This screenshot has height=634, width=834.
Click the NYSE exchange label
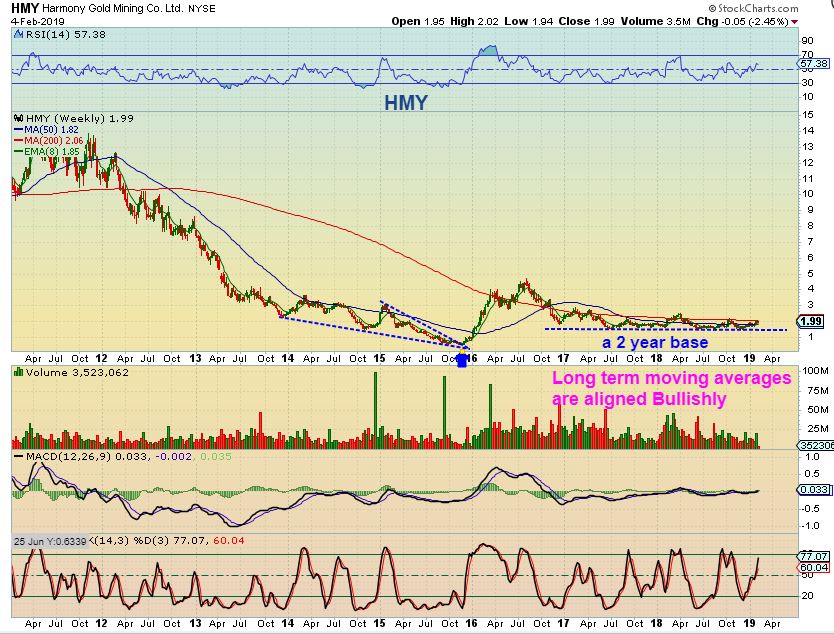202,10
